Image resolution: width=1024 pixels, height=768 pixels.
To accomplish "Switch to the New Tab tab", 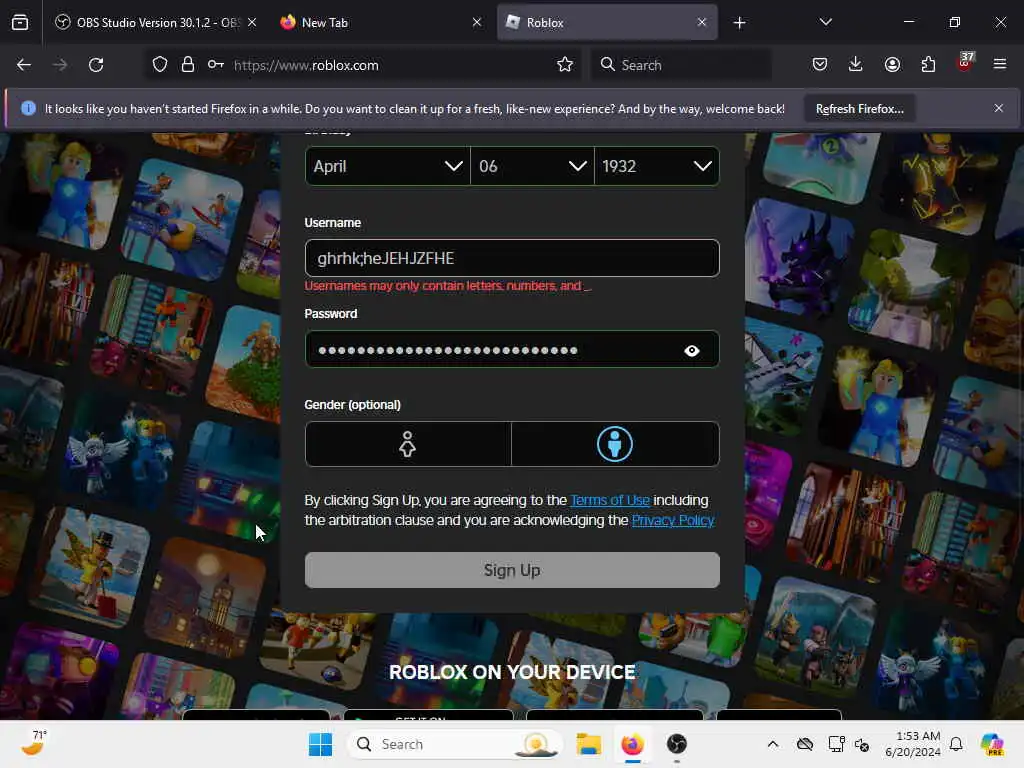I will [381, 23].
